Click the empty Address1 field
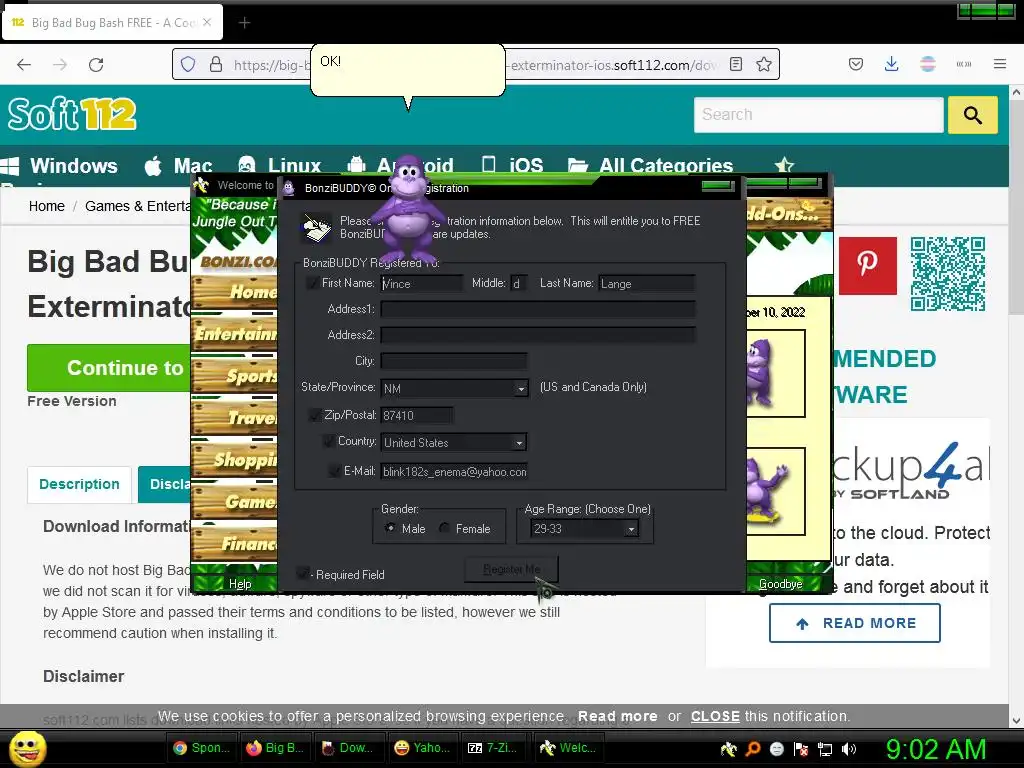Image resolution: width=1024 pixels, height=768 pixels. [538, 309]
